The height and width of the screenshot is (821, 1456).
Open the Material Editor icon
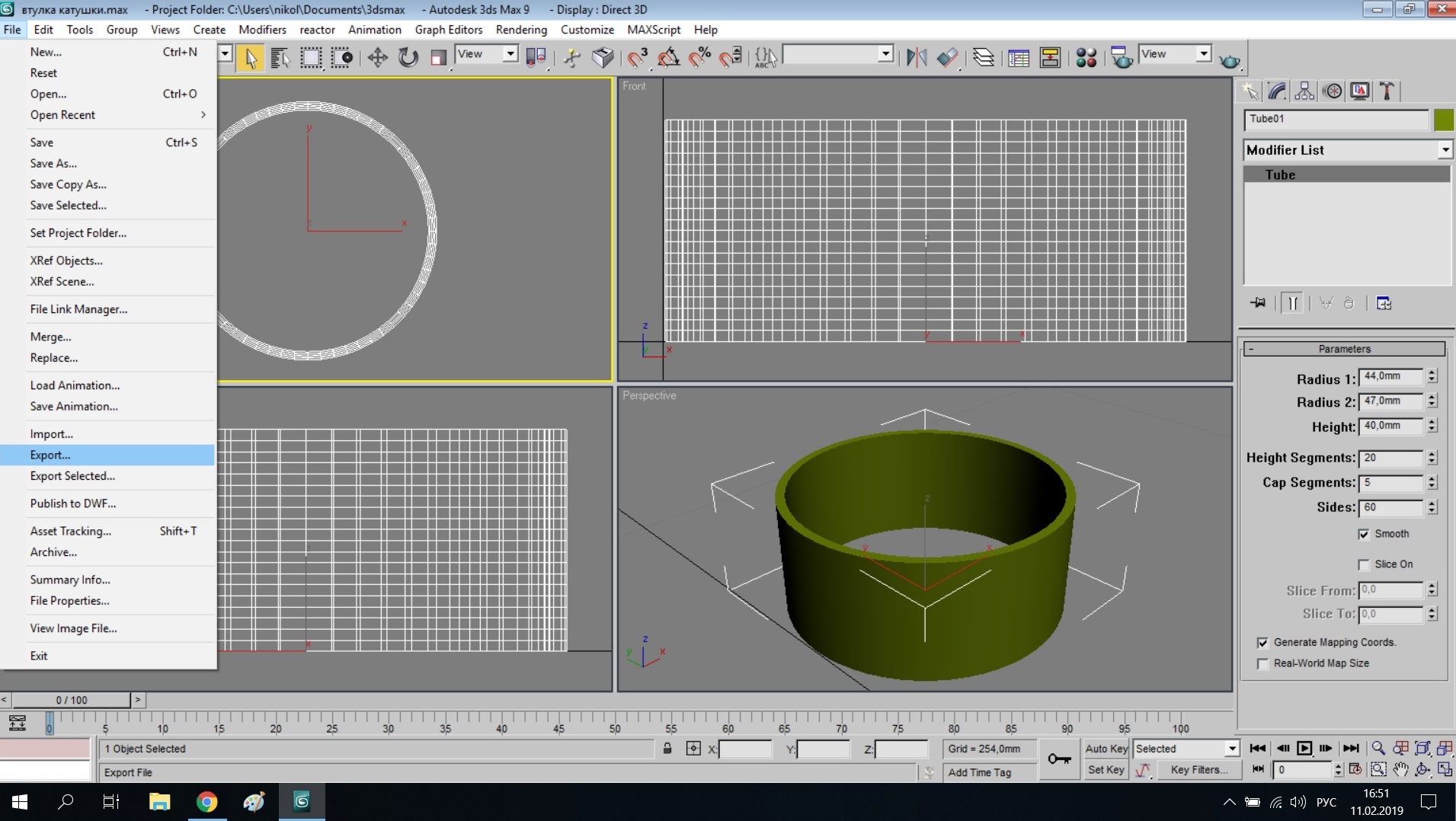click(x=1086, y=58)
